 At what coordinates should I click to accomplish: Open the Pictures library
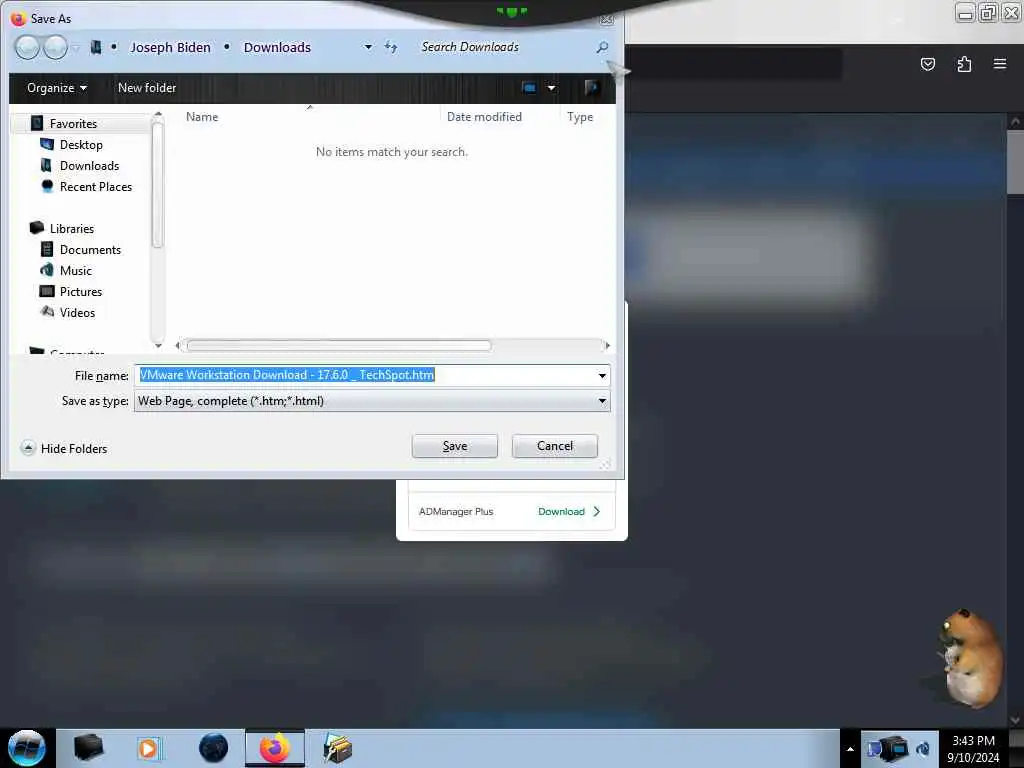pyautogui.click(x=81, y=291)
